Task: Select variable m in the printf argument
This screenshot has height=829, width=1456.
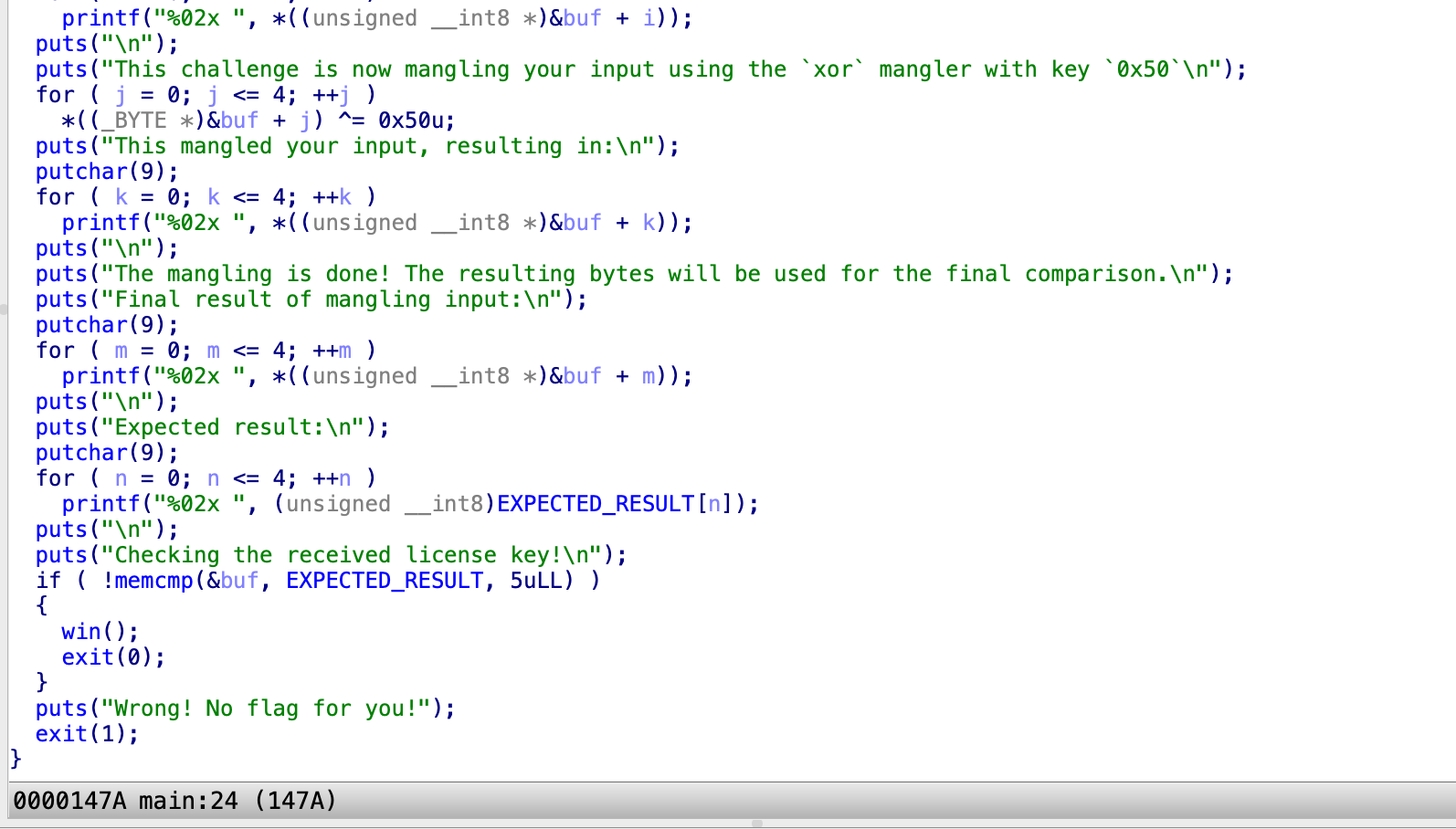Action: [648, 376]
